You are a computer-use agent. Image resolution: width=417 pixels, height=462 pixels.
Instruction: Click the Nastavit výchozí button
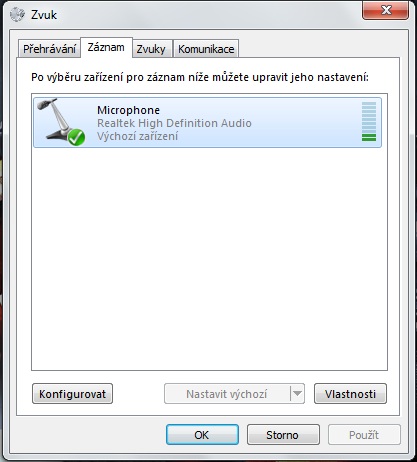pos(227,394)
